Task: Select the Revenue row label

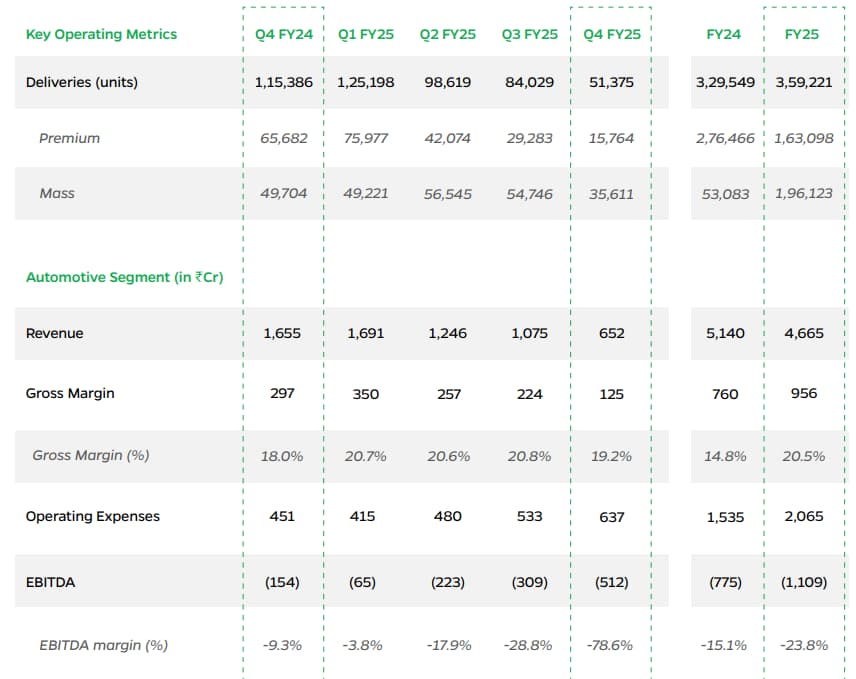Action: [x=55, y=333]
